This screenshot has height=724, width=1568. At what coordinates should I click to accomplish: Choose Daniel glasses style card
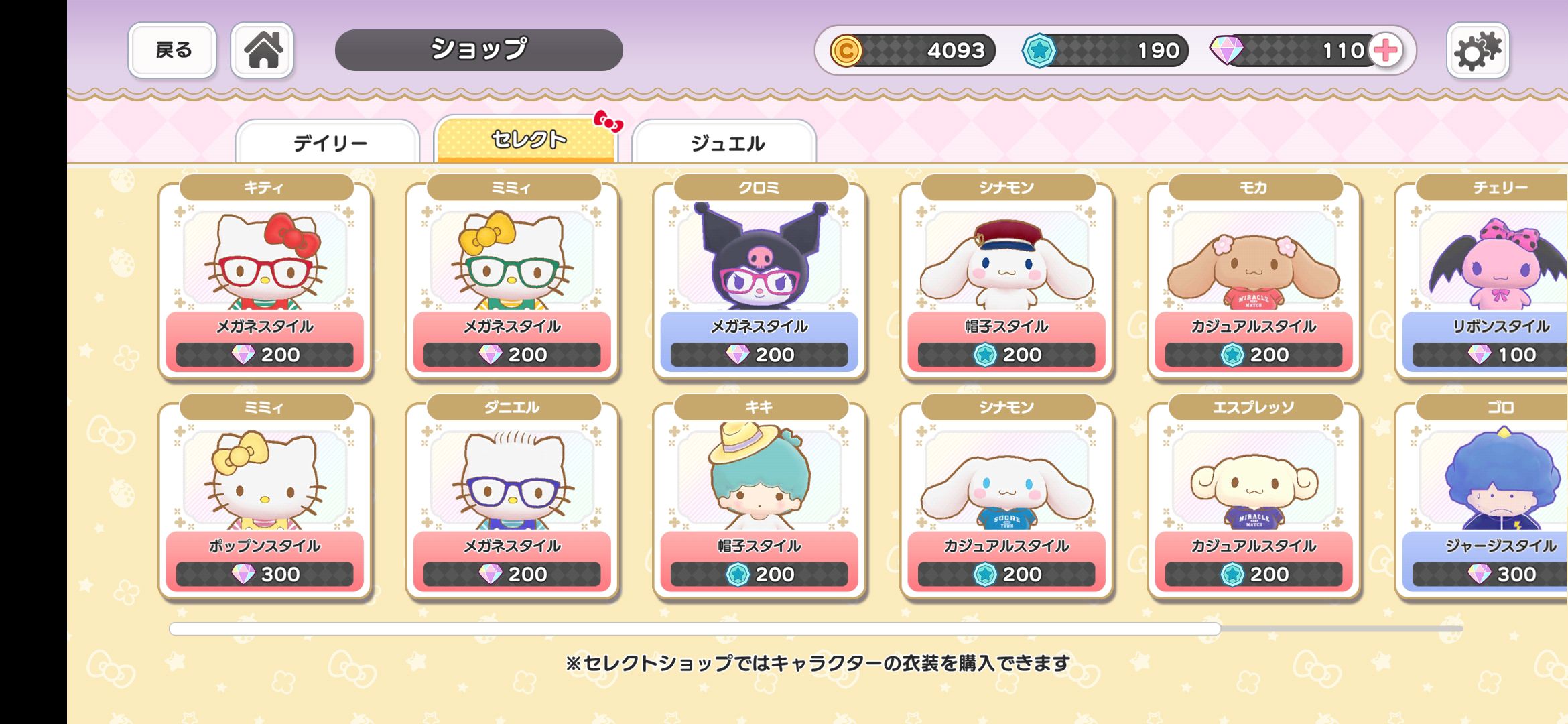click(x=512, y=497)
